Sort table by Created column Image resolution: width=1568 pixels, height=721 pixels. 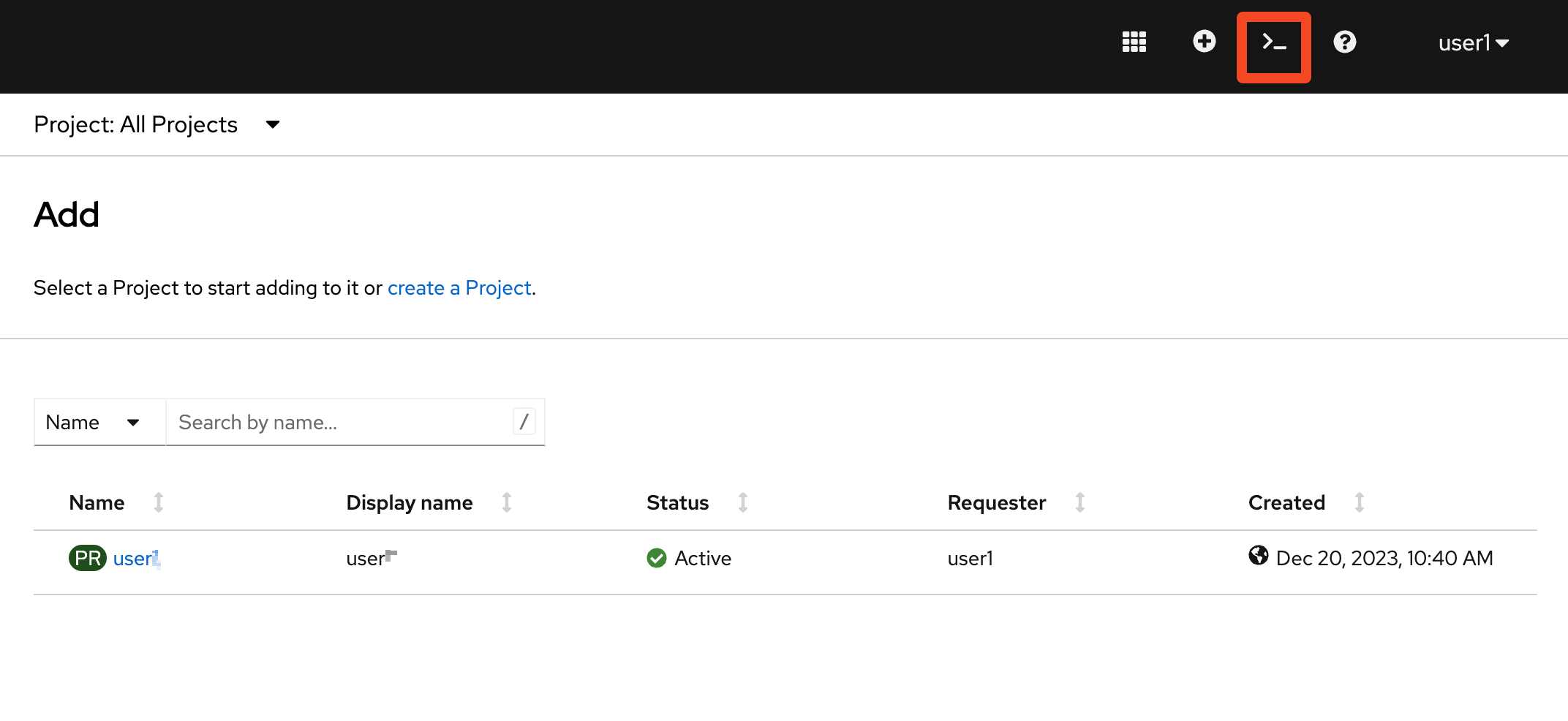coord(1286,502)
